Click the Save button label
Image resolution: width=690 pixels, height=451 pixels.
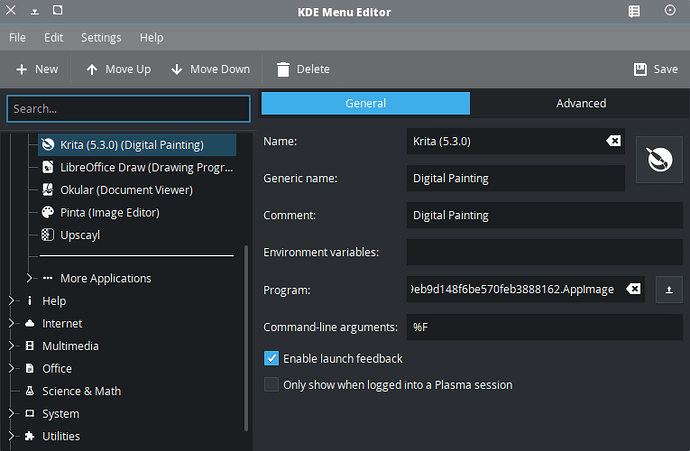[665, 69]
